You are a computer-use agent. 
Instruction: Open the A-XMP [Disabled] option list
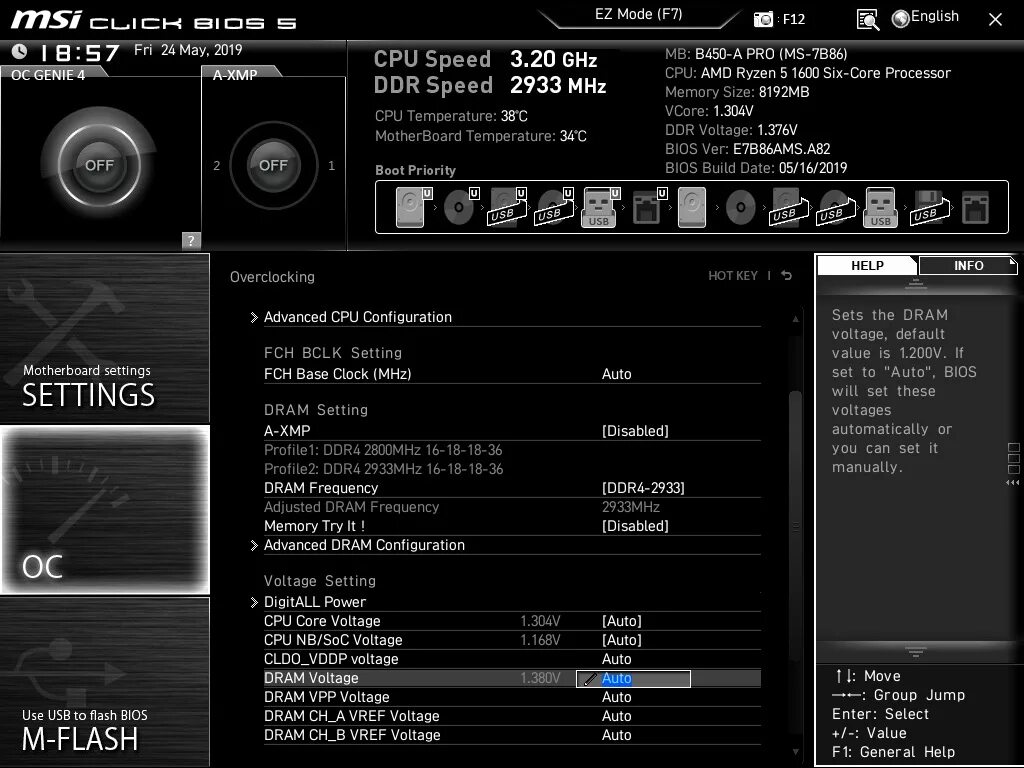pyautogui.click(x=635, y=431)
